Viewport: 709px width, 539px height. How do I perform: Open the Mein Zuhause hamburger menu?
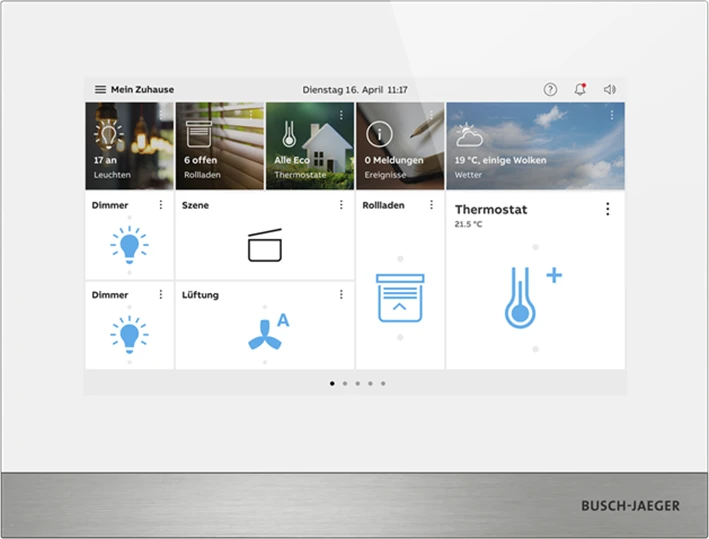pyautogui.click(x=100, y=90)
